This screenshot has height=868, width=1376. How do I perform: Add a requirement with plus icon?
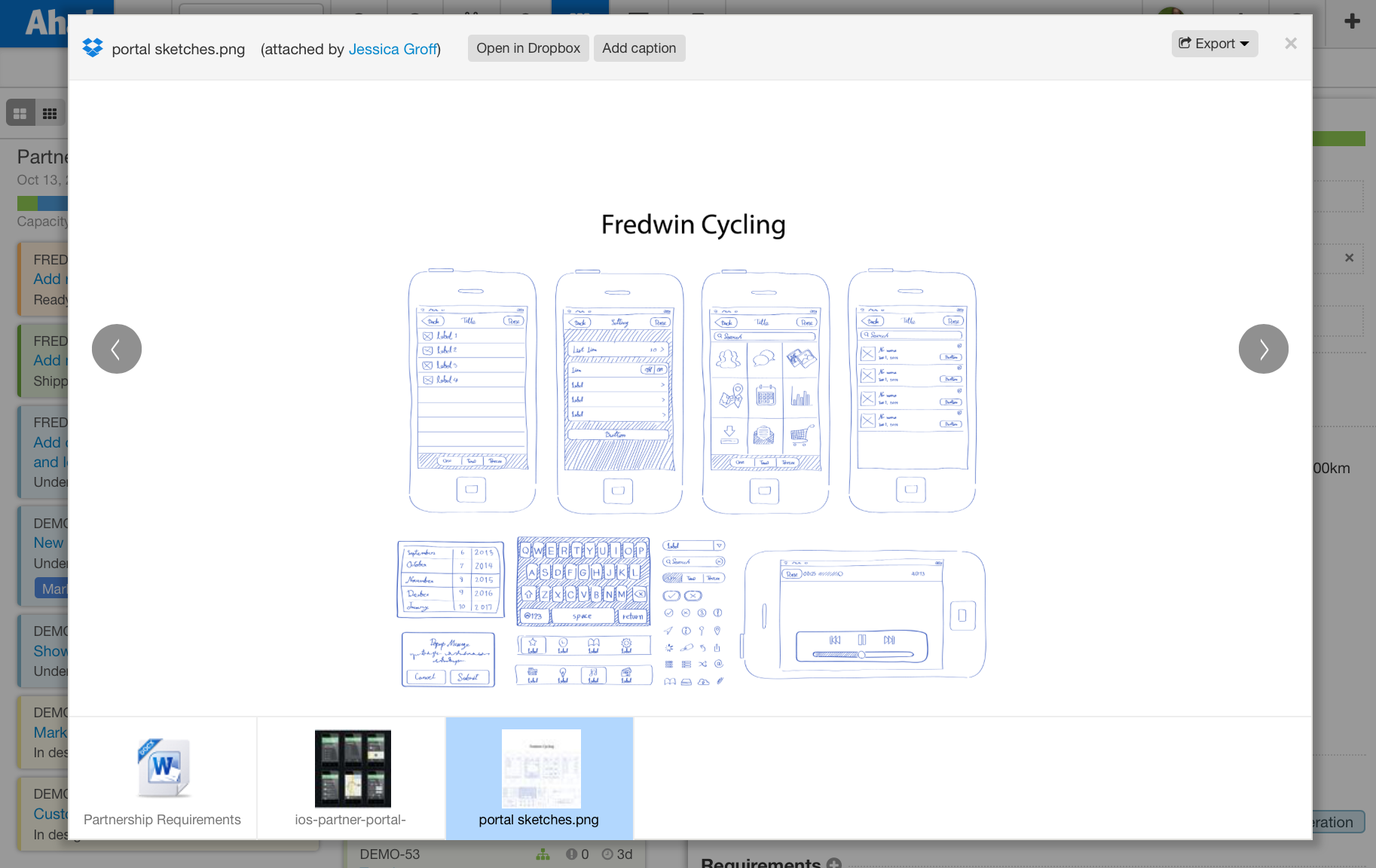(834, 863)
